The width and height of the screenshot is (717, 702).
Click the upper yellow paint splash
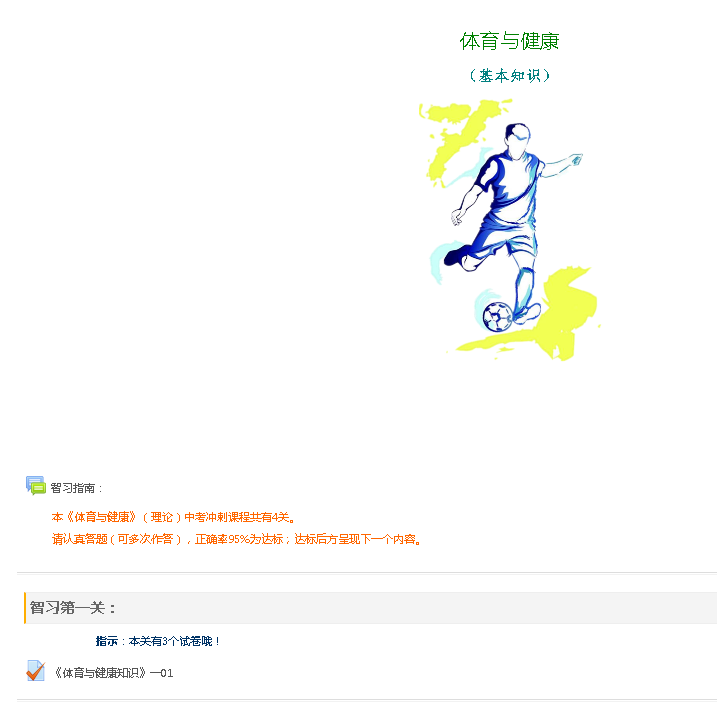[x=460, y=139]
